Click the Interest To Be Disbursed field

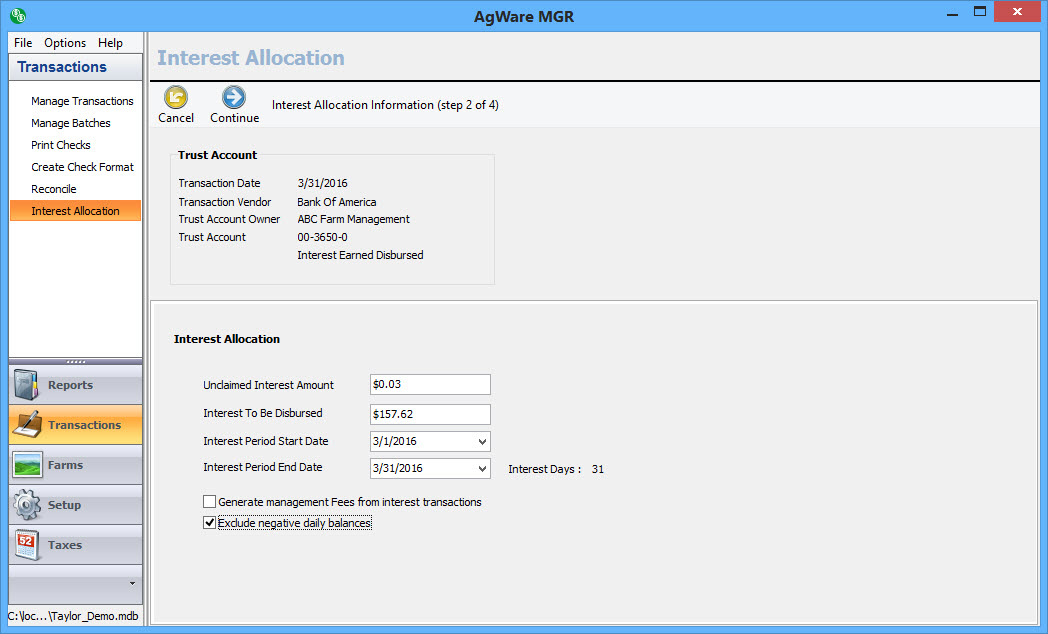[430, 414]
